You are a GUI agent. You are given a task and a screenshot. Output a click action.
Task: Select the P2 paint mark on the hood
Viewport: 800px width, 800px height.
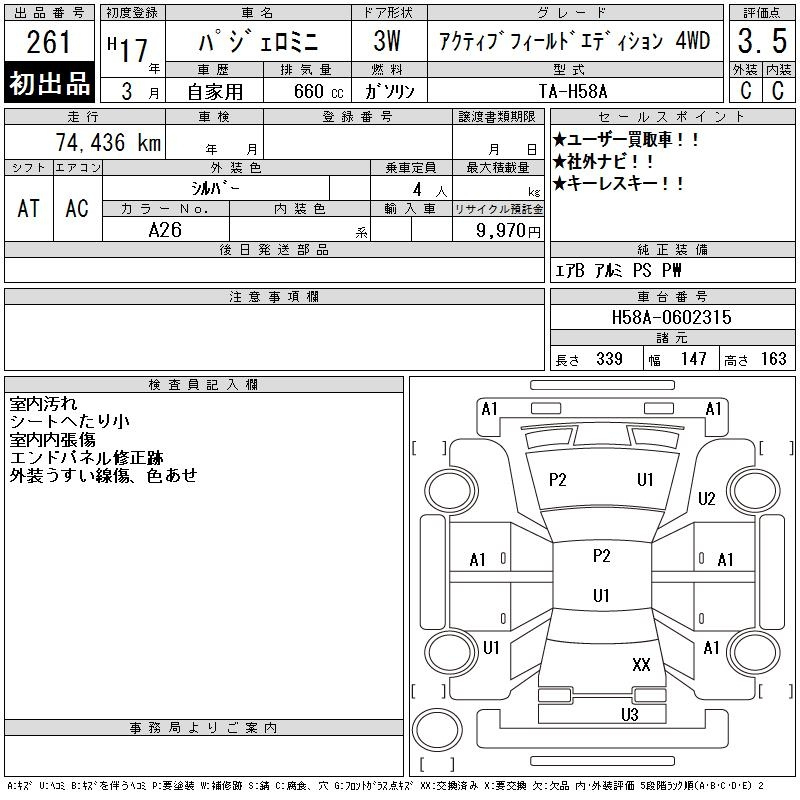pyautogui.click(x=558, y=480)
